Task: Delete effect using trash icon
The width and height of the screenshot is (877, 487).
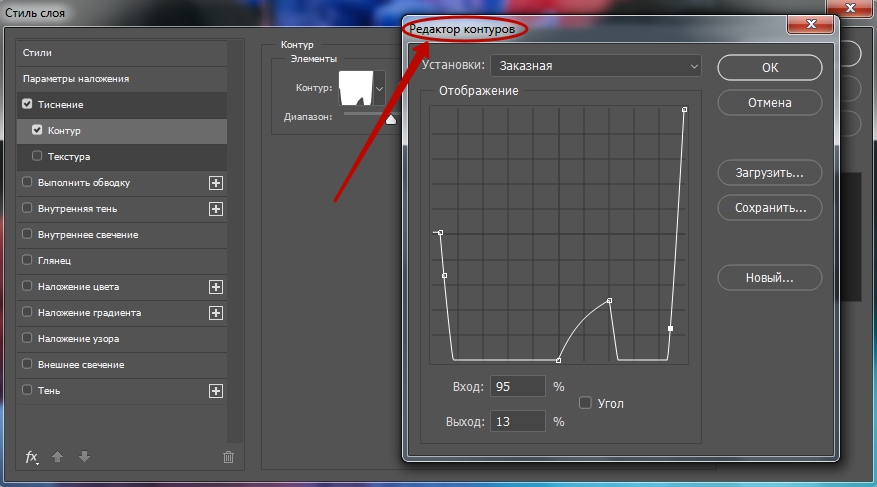Action: point(228,457)
